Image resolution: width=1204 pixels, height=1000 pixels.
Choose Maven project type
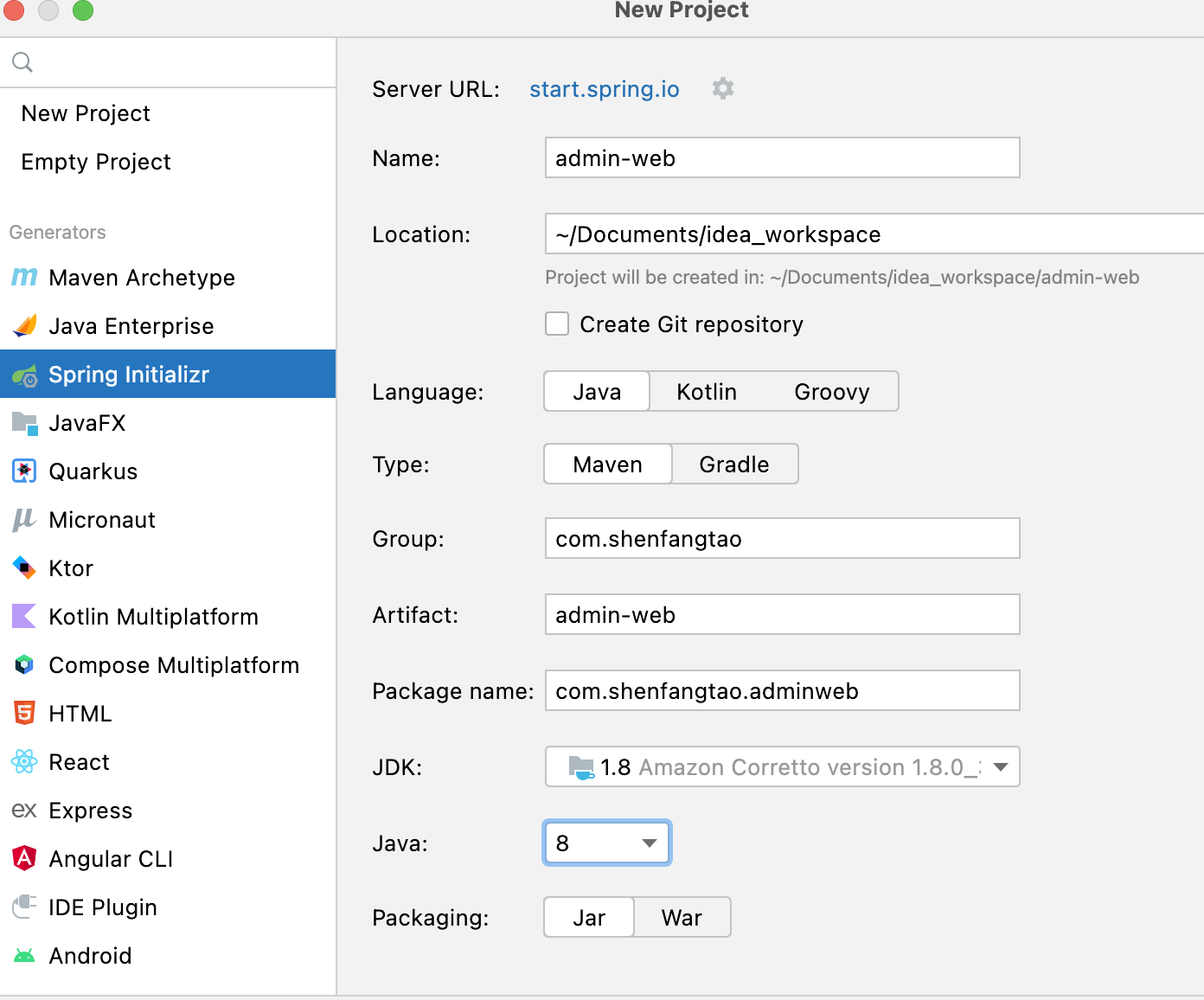click(x=608, y=465)
